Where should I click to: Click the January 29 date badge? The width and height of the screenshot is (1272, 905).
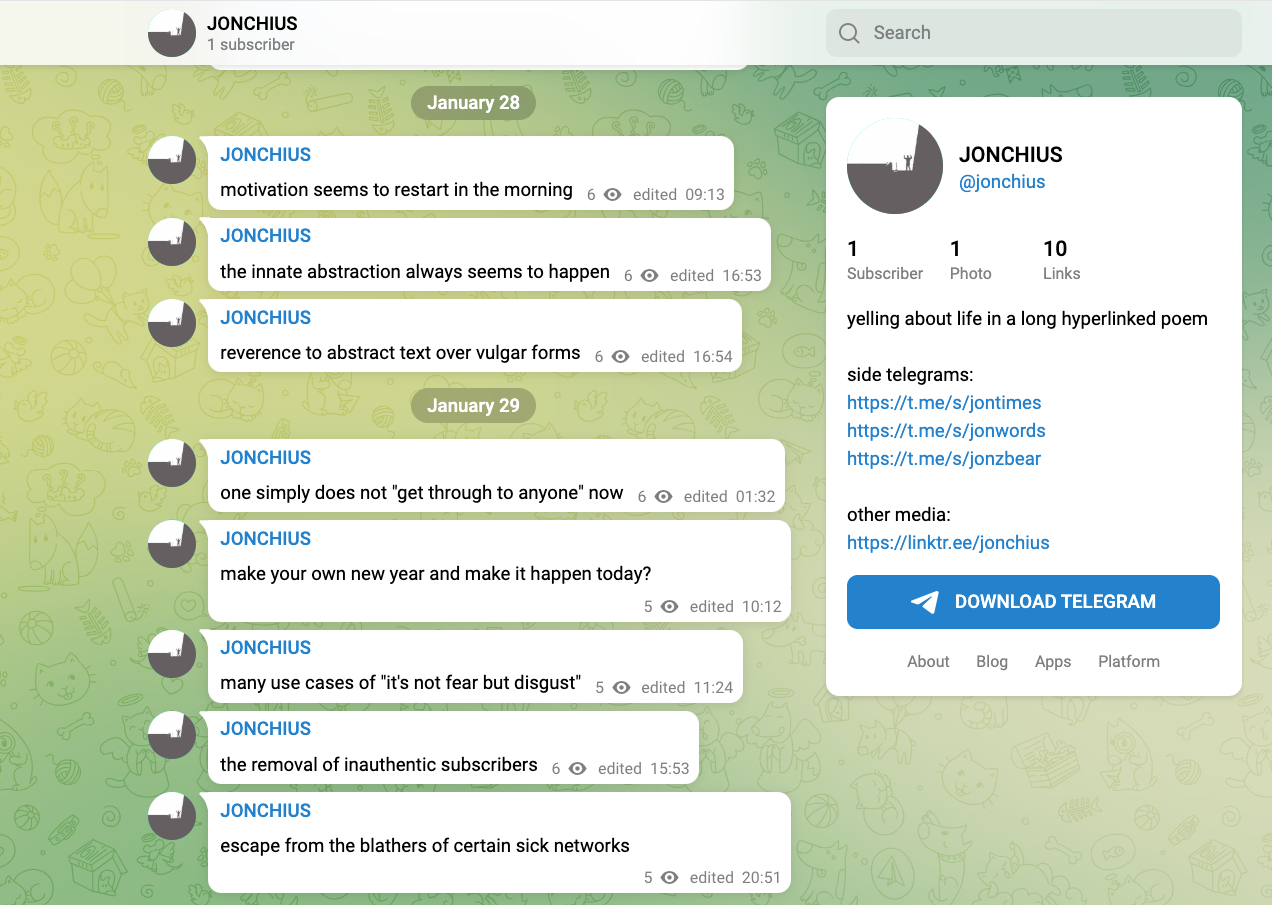point(473,406)
